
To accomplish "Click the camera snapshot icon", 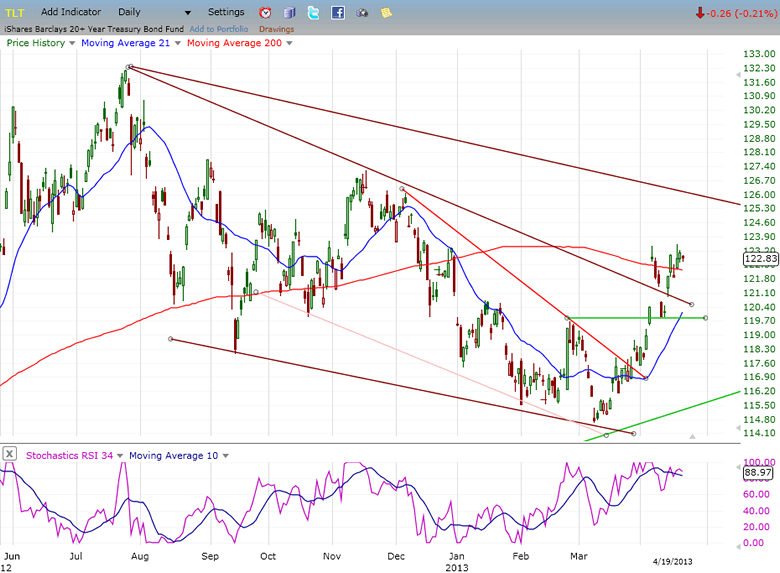I will tap(362, 13).
